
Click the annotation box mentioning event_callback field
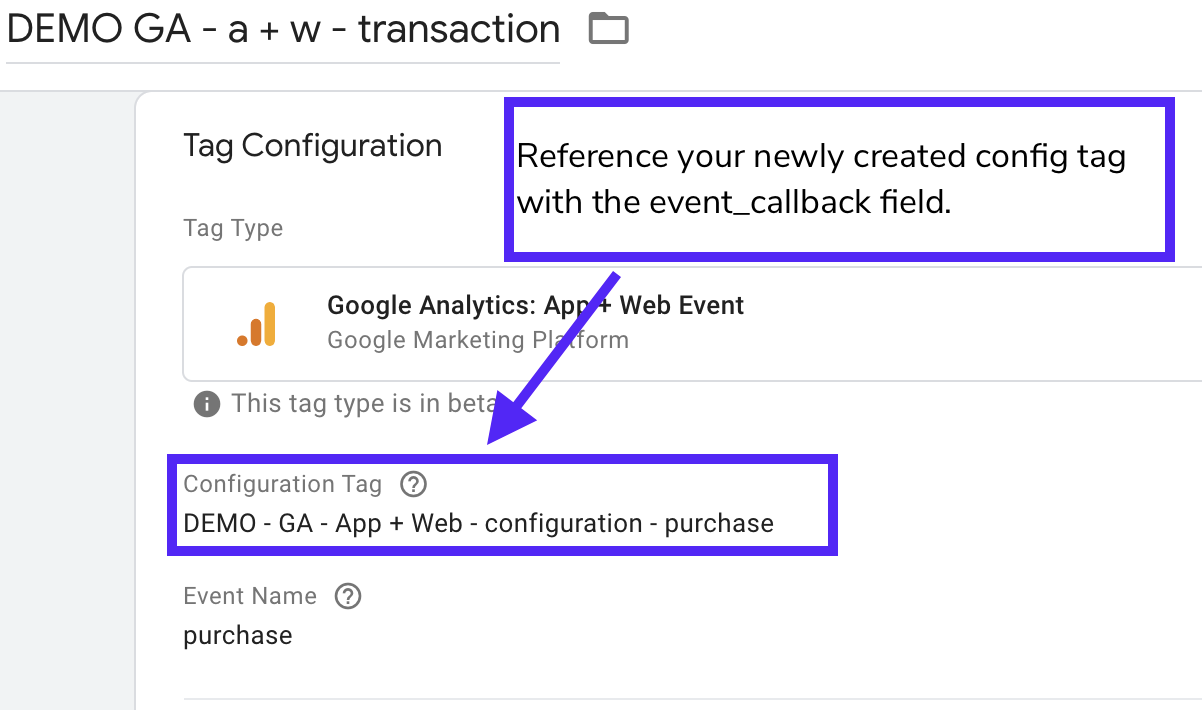click(839, 179)
